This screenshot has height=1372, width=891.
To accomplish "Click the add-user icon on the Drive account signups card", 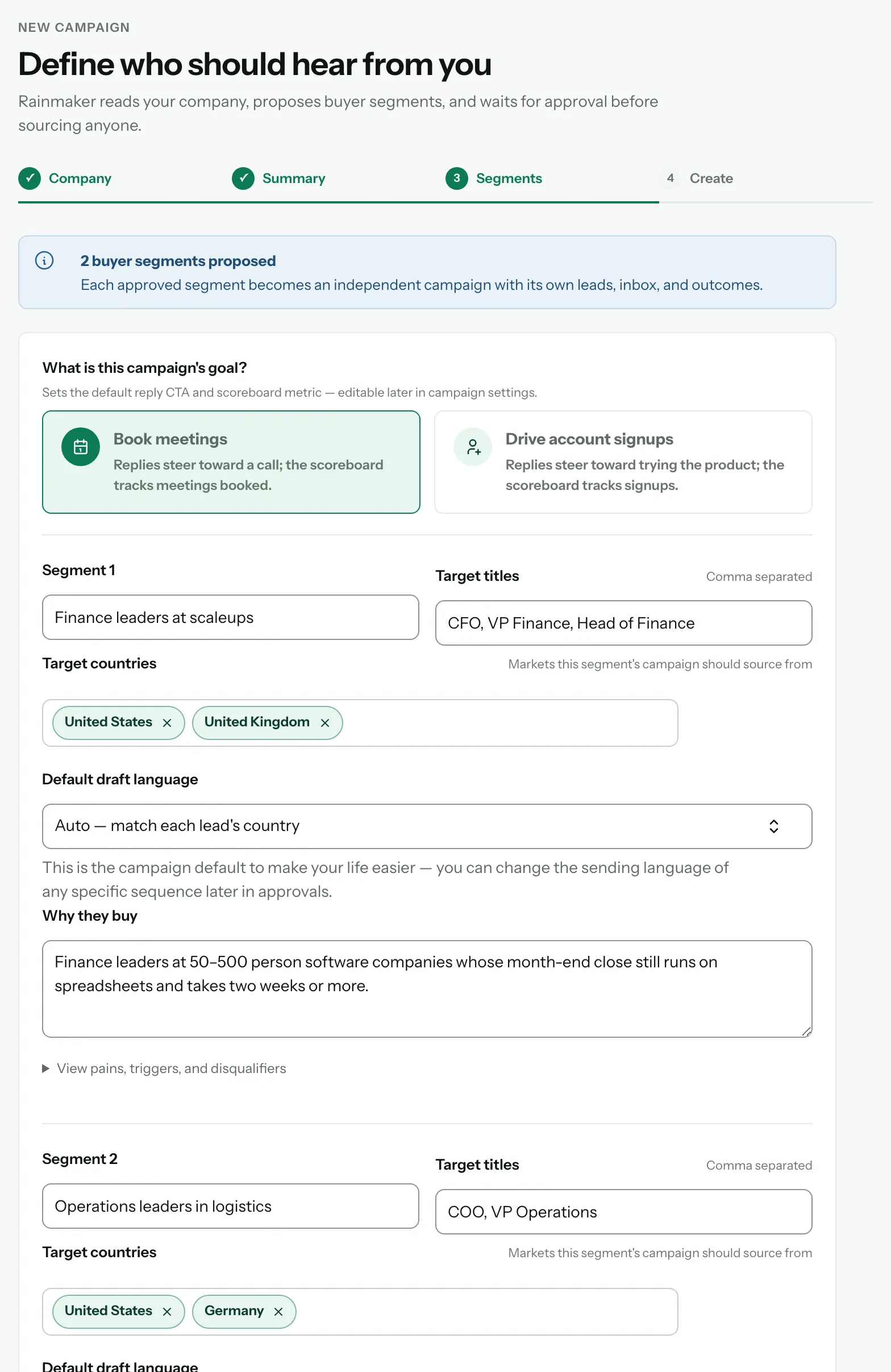I will click(473, 447).
